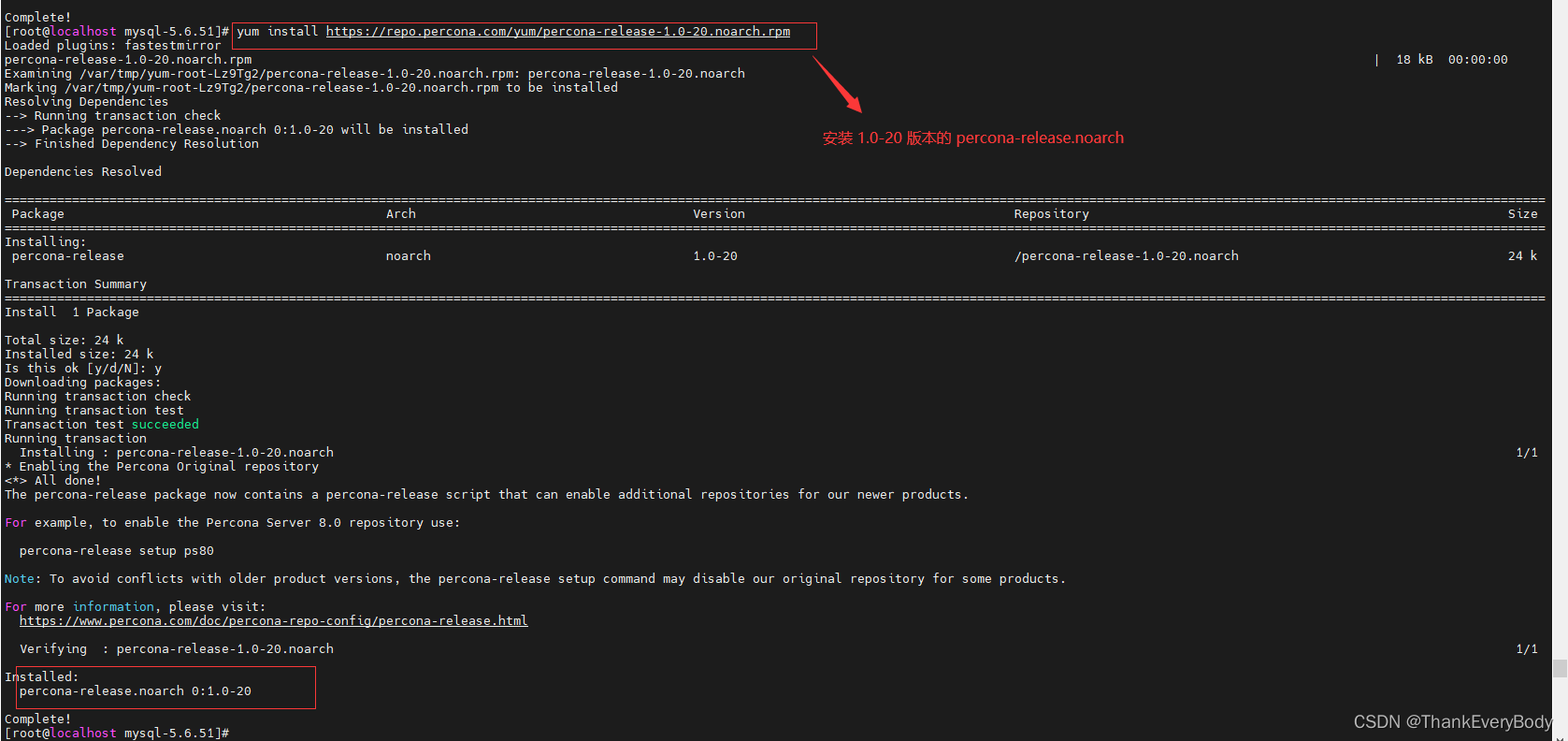This screenshot has height=741, width=1568.
Task: Open the percona-release-1.0-20.noarch.rpm repo URL
Action: pyautogui.click(x=558, y=32)
